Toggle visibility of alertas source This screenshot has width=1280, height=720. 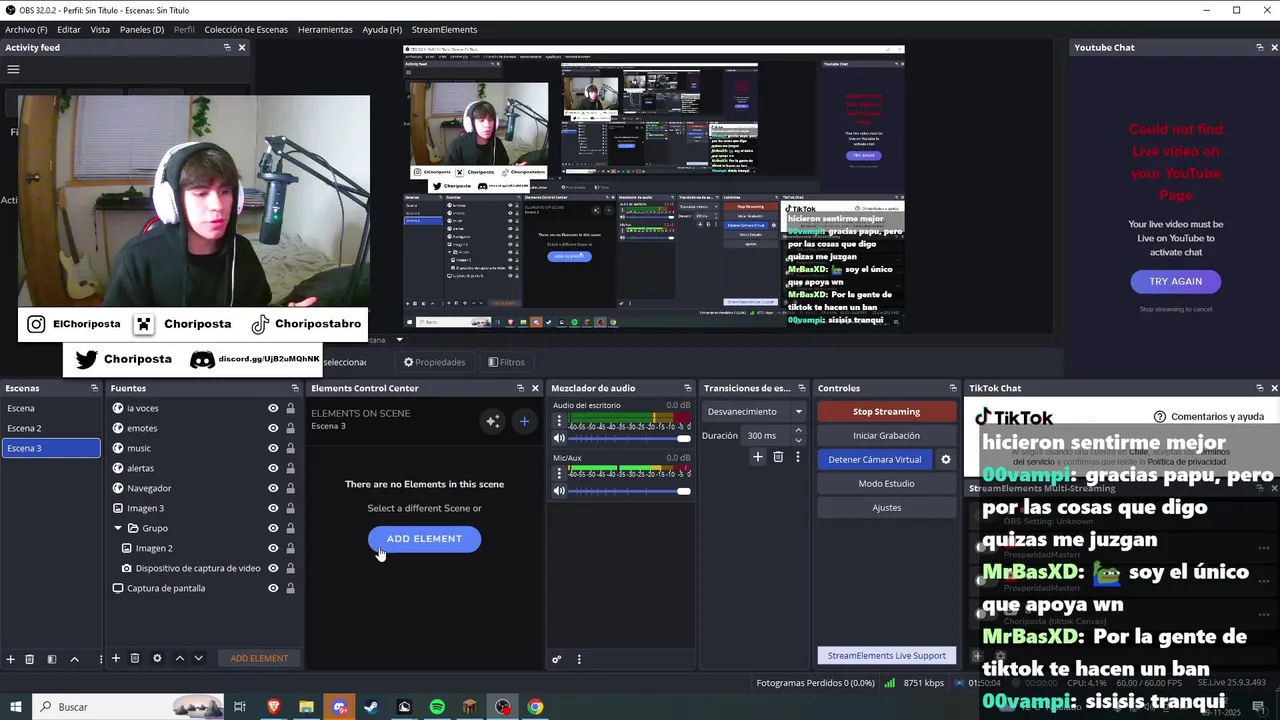(x=273, y=468)
